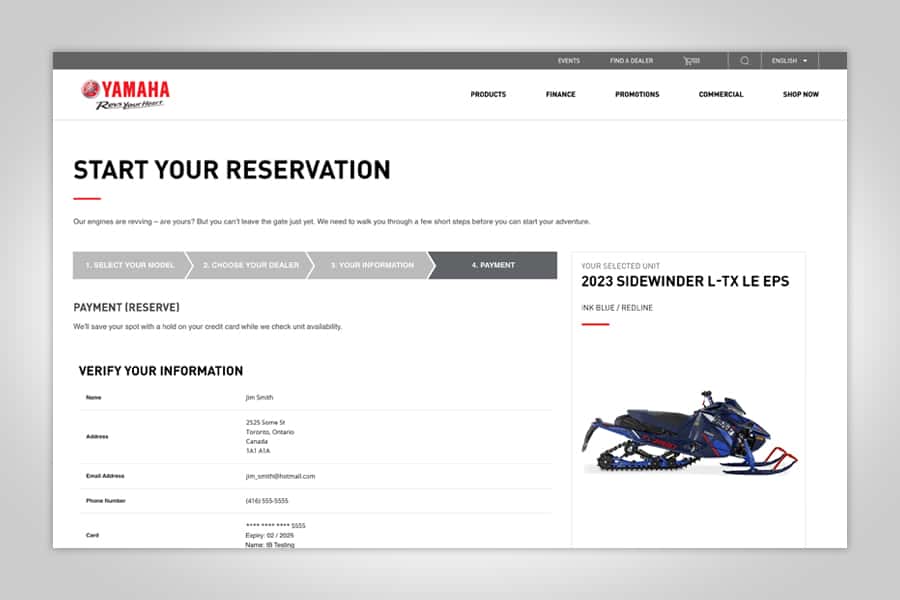Click the masked card number ending 5555

pos(276,525)
